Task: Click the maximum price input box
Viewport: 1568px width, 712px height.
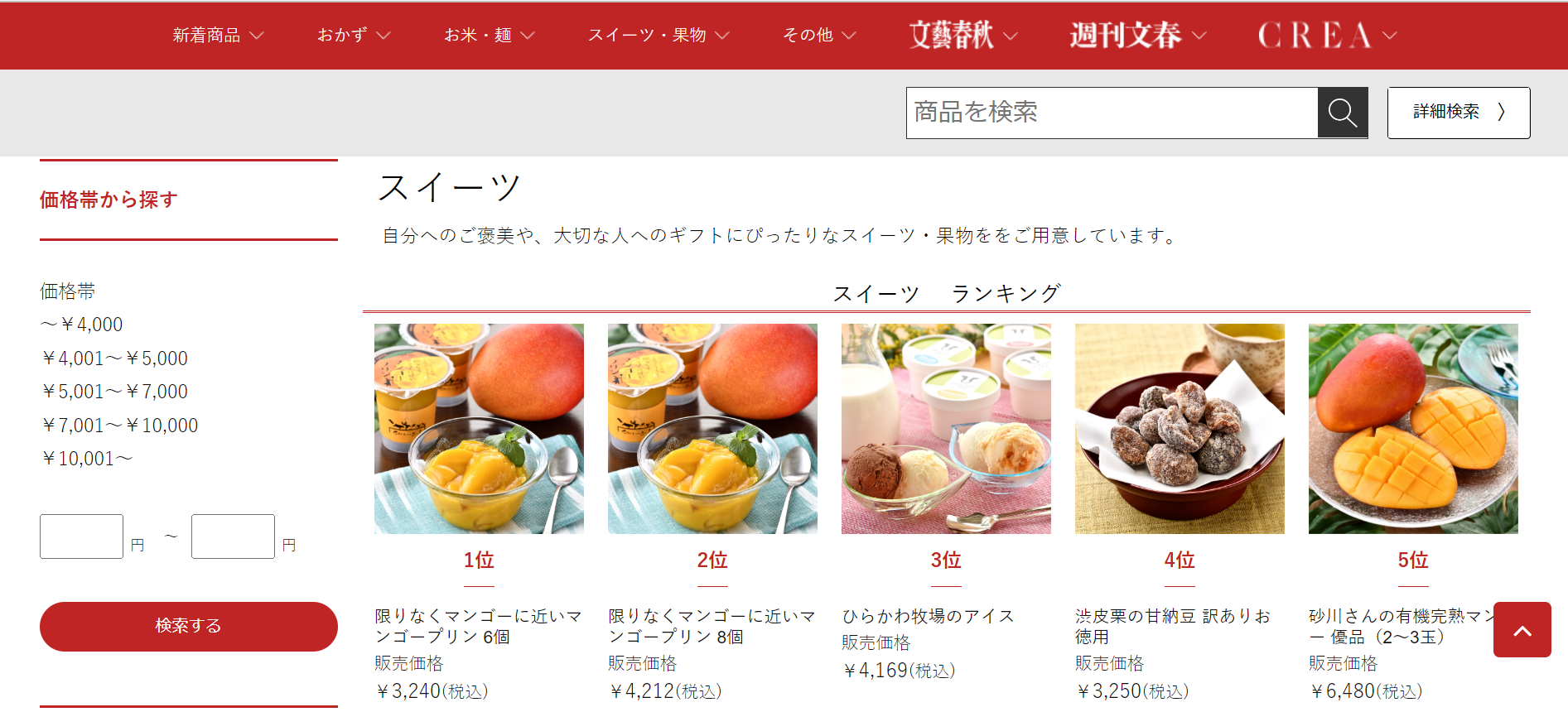Action: pyautogui.click(x=233, y=536)
